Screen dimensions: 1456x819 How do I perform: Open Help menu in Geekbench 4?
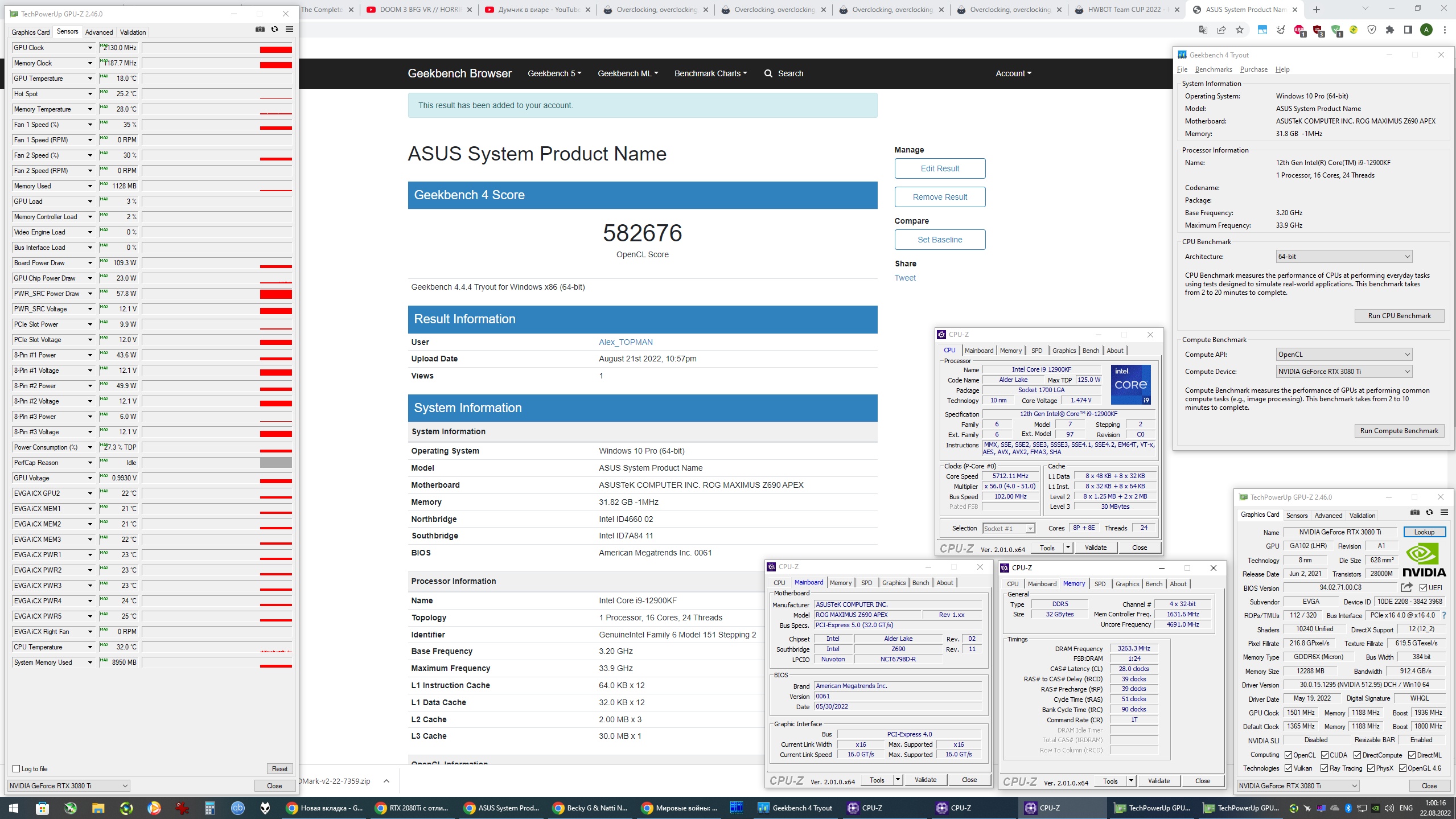tap(1282, 69)
